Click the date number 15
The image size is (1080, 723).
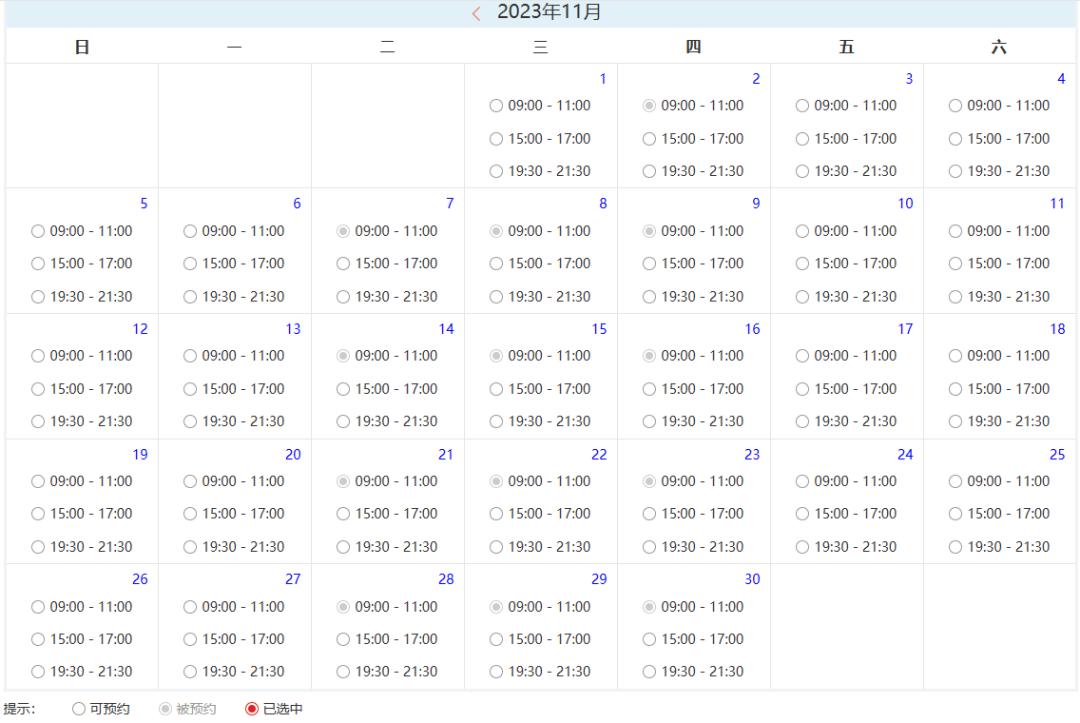[599, 329]
